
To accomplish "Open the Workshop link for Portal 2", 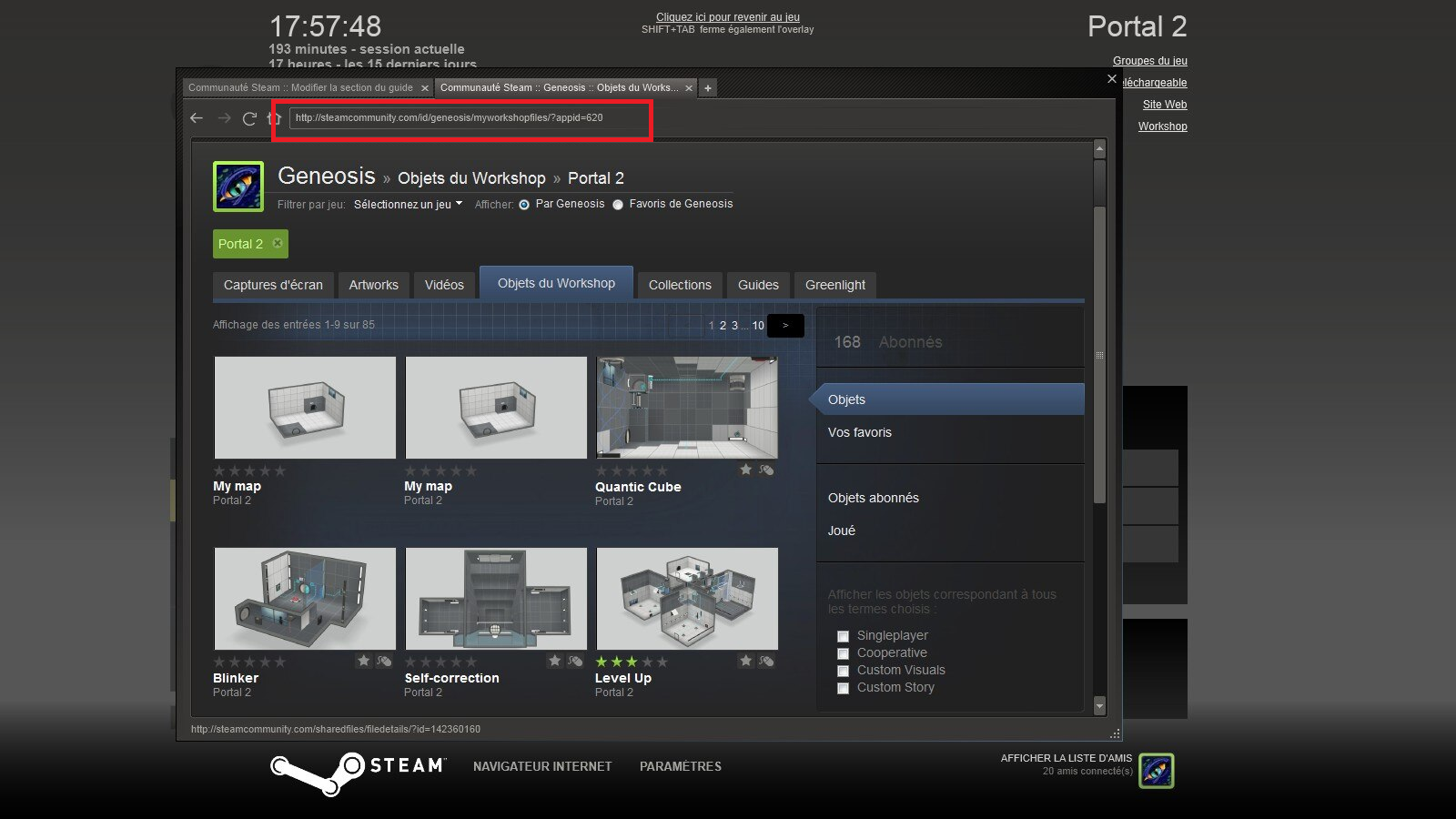I will pos(1163,126).
